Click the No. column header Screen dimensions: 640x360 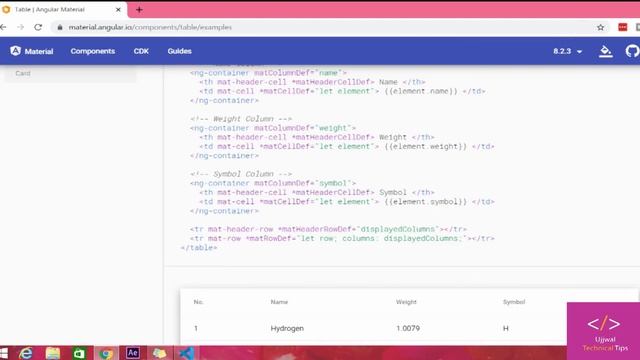(x=198, y=302)
